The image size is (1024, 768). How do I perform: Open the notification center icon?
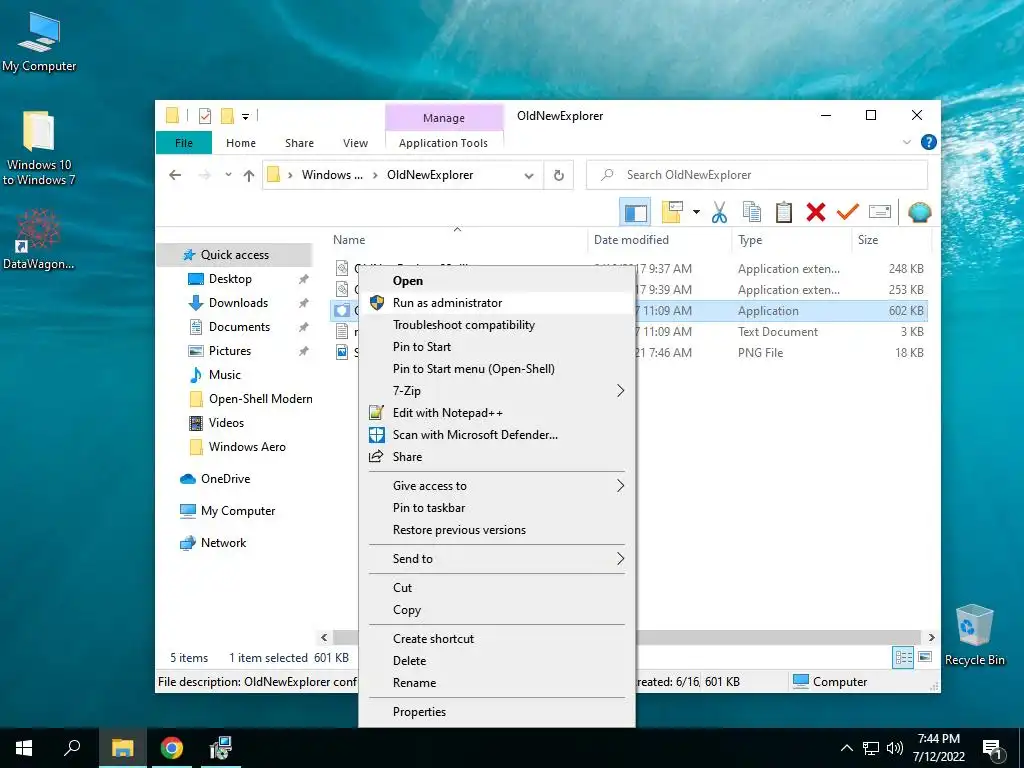coord(993,748)
